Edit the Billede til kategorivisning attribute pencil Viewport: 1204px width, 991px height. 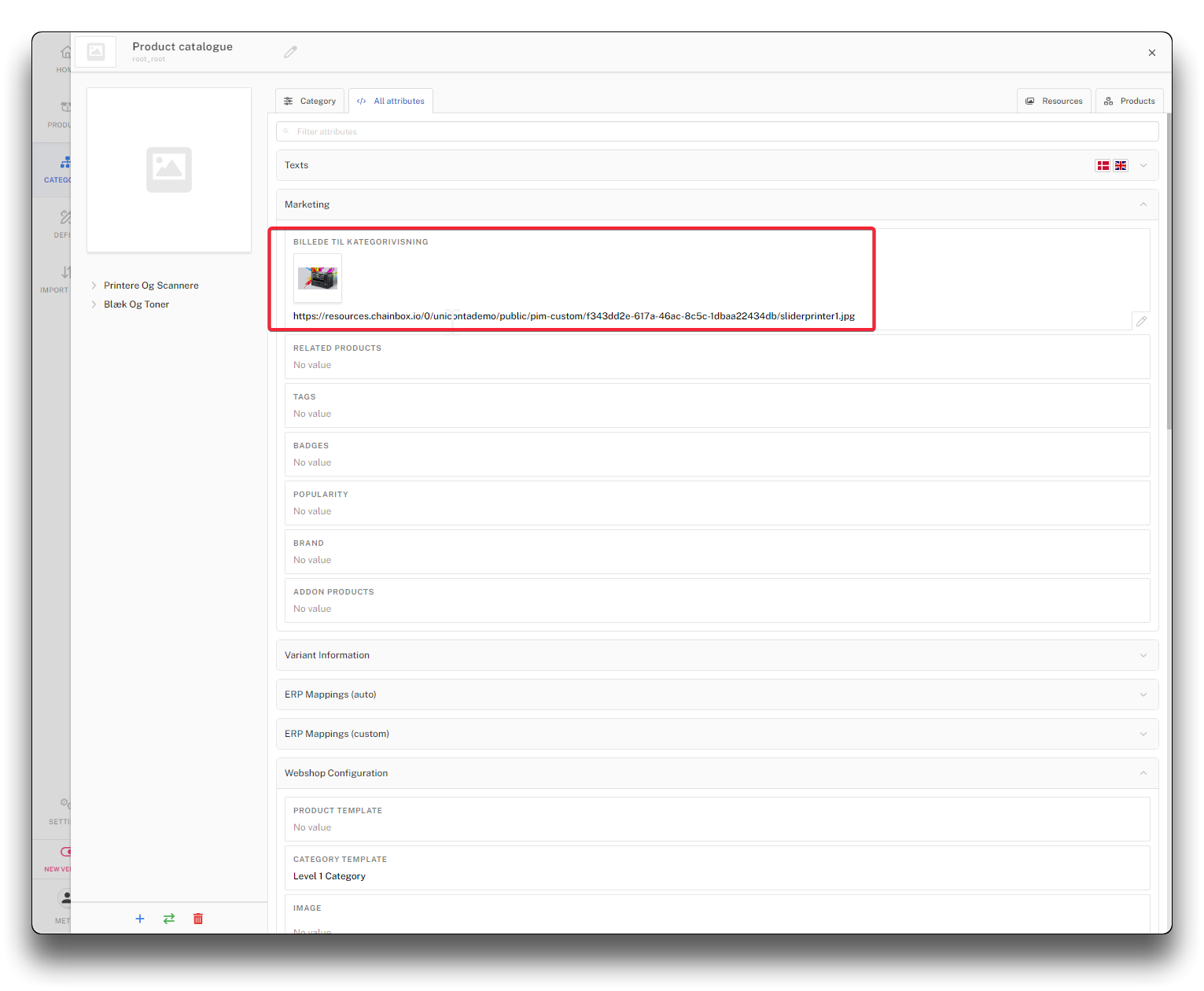click(x=1142, y=321)
